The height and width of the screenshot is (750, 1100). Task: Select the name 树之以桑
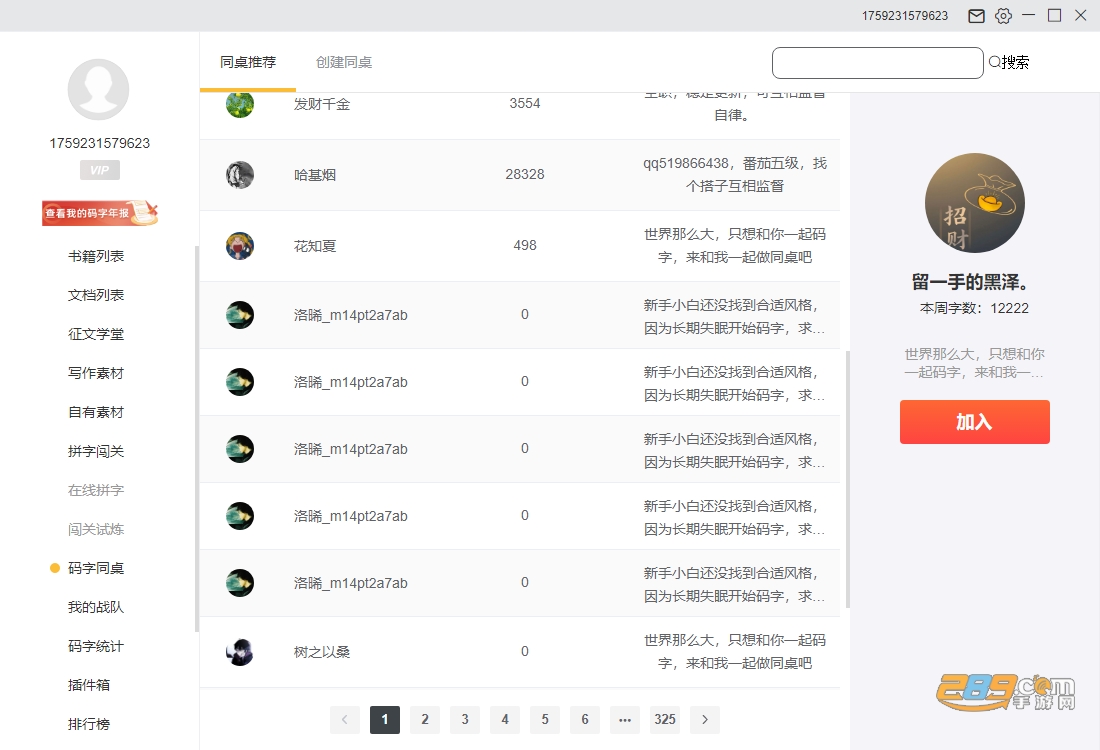pyautogui.click(x=321, y=652)
